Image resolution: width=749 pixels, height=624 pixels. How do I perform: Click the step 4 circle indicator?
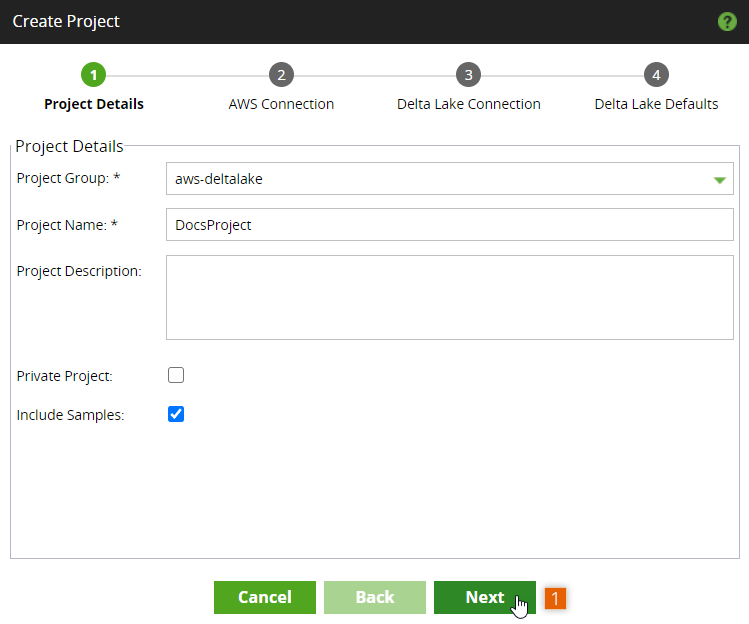656,75
